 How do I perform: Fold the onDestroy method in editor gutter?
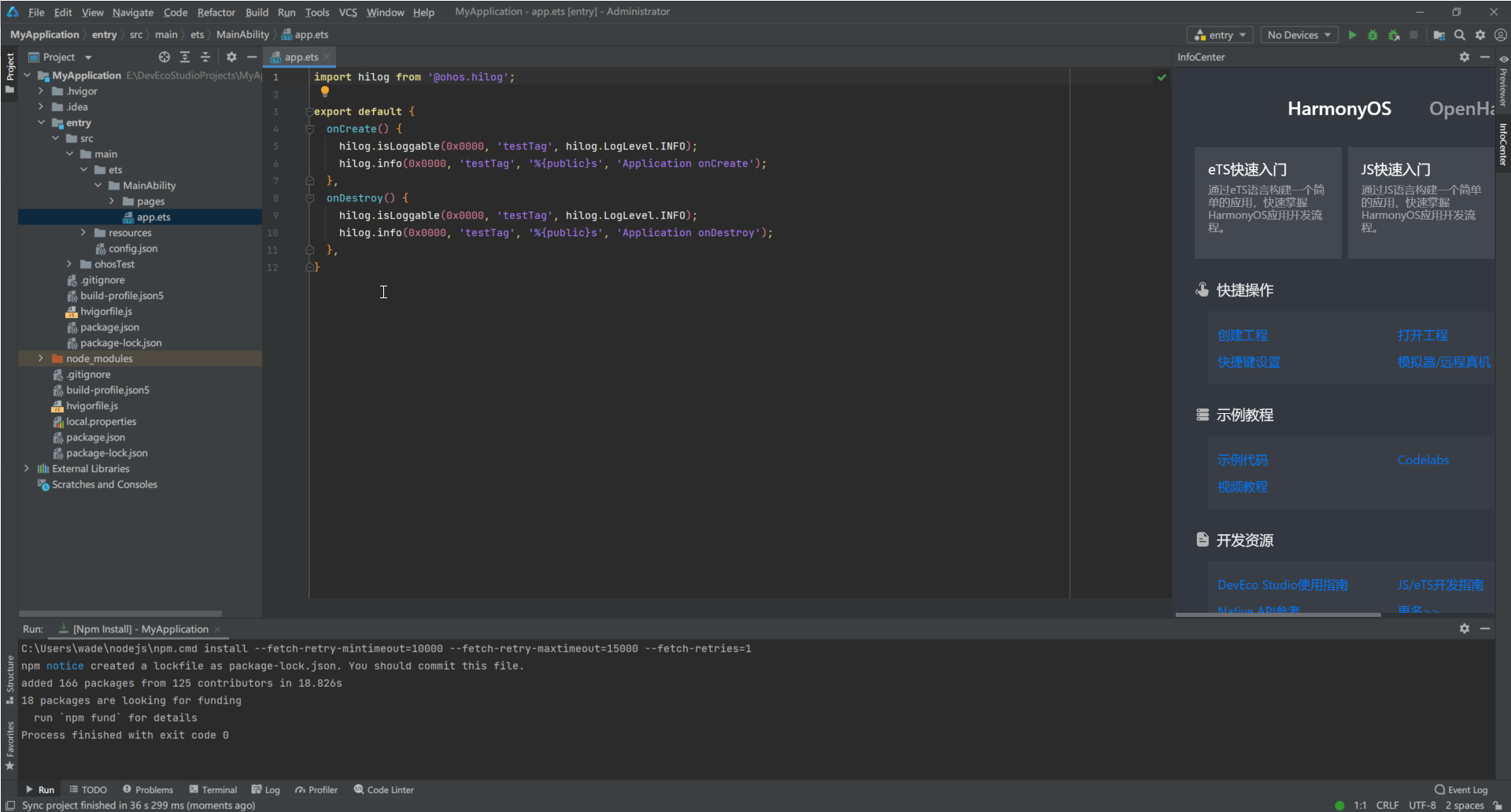[310, 198]
